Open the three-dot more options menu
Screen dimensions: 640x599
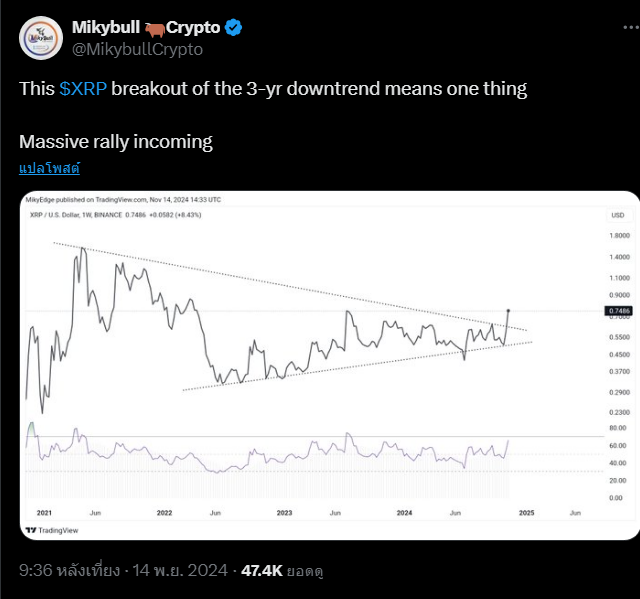pos(631,27)
